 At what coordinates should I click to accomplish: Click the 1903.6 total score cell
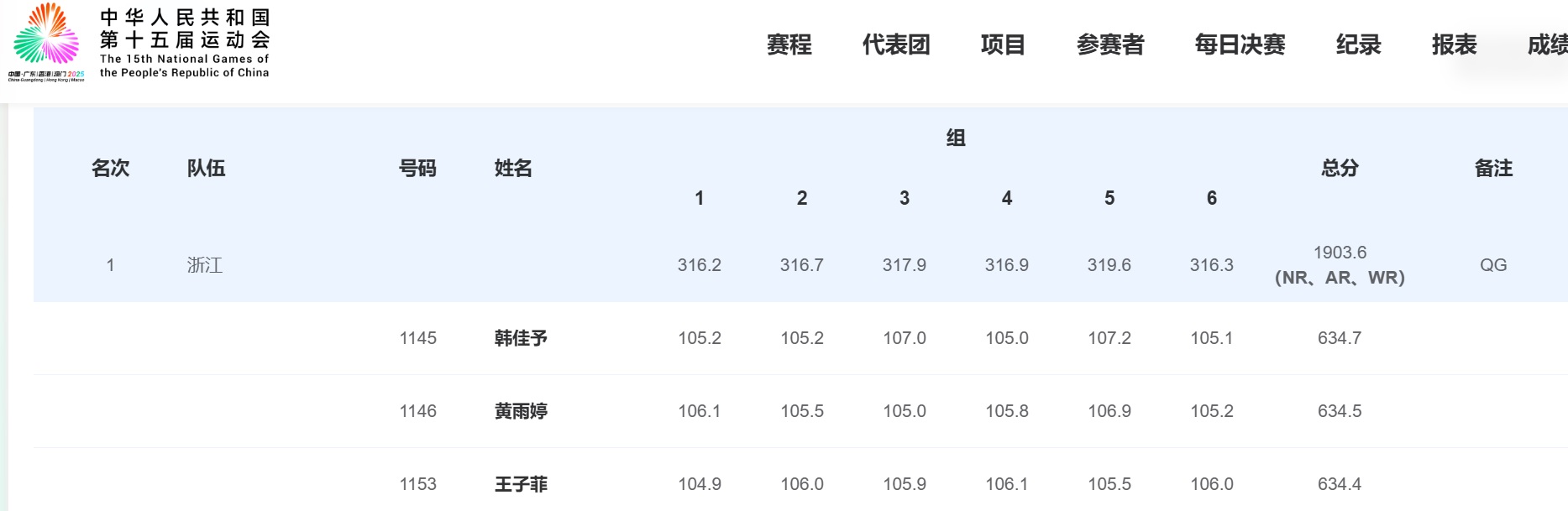coord(1340,253)
